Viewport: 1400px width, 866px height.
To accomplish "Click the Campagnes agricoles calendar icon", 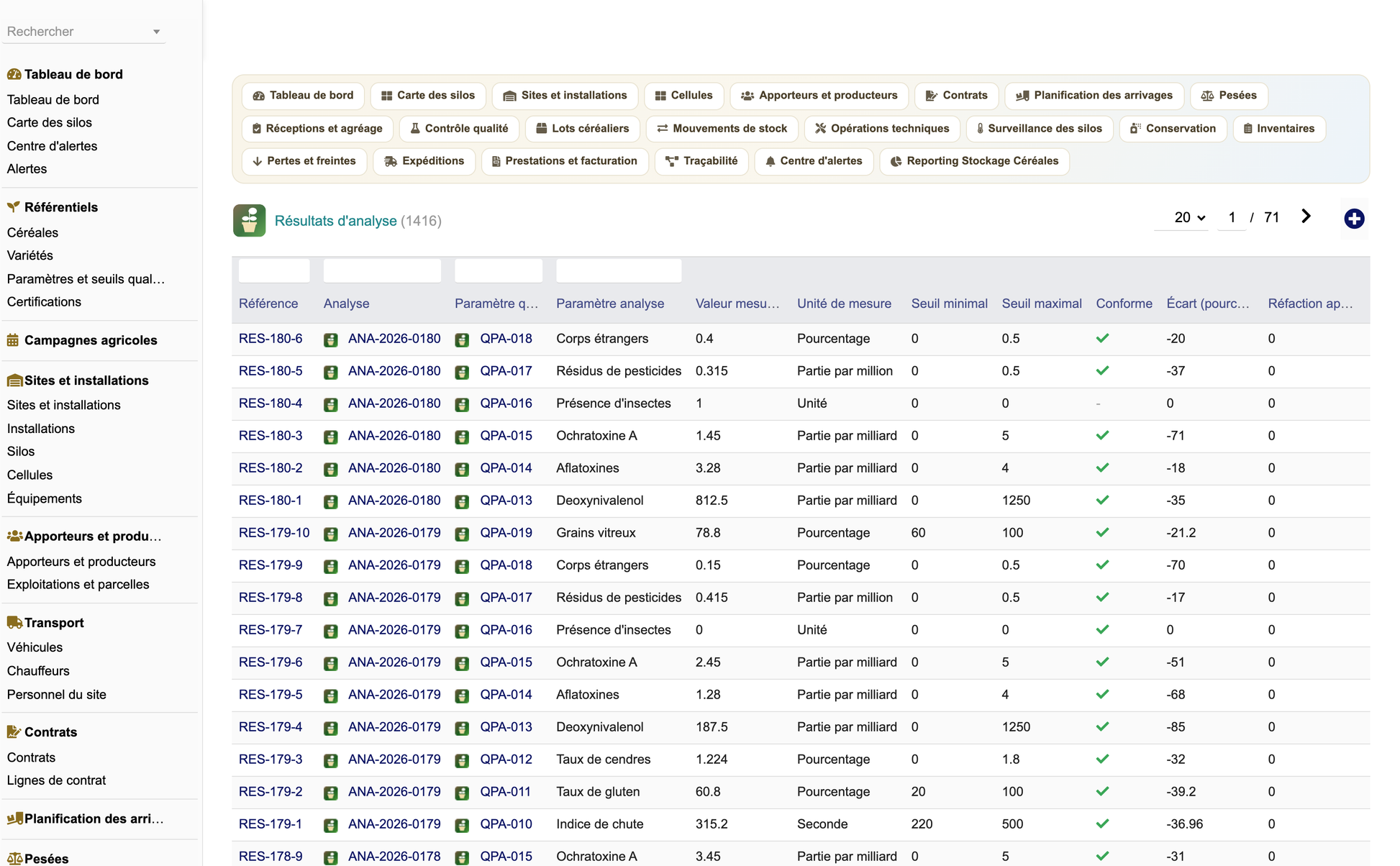I will click(14, 340).
